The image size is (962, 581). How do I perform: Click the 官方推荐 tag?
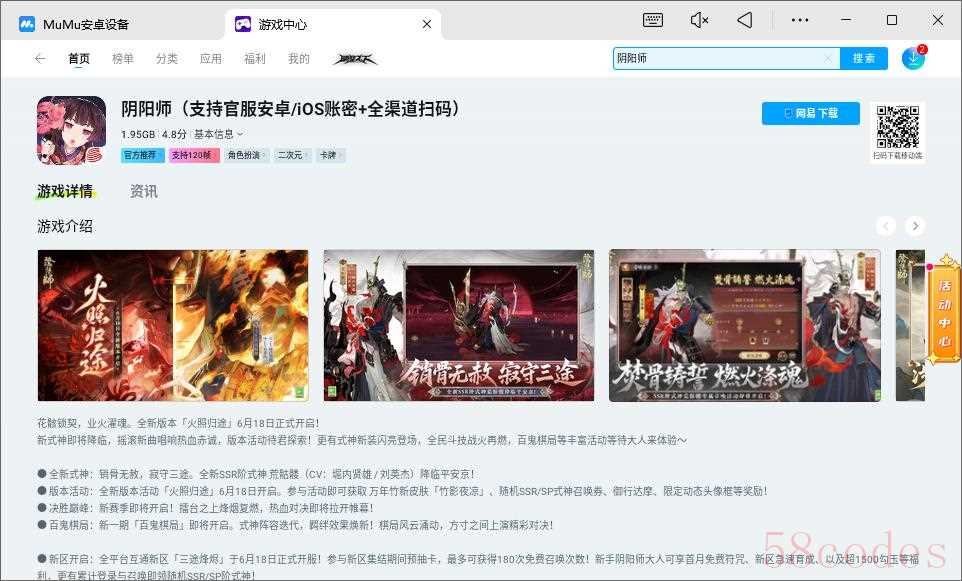pyautogui.click(x=143, y=155)
